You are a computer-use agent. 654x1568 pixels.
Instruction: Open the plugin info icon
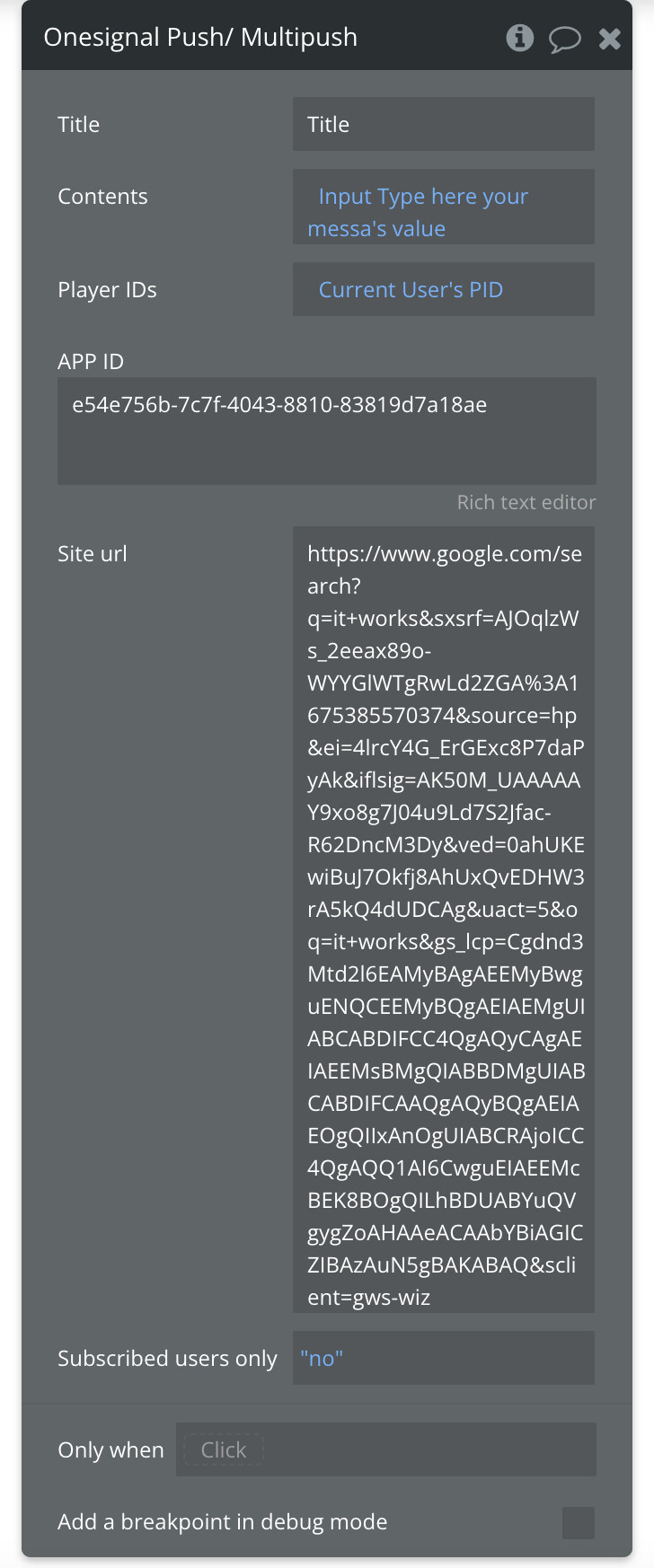pos(519,39)
